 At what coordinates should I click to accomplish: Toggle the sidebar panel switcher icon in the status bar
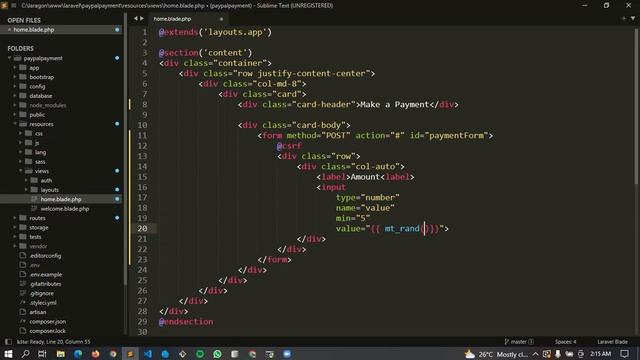point(8,342)
